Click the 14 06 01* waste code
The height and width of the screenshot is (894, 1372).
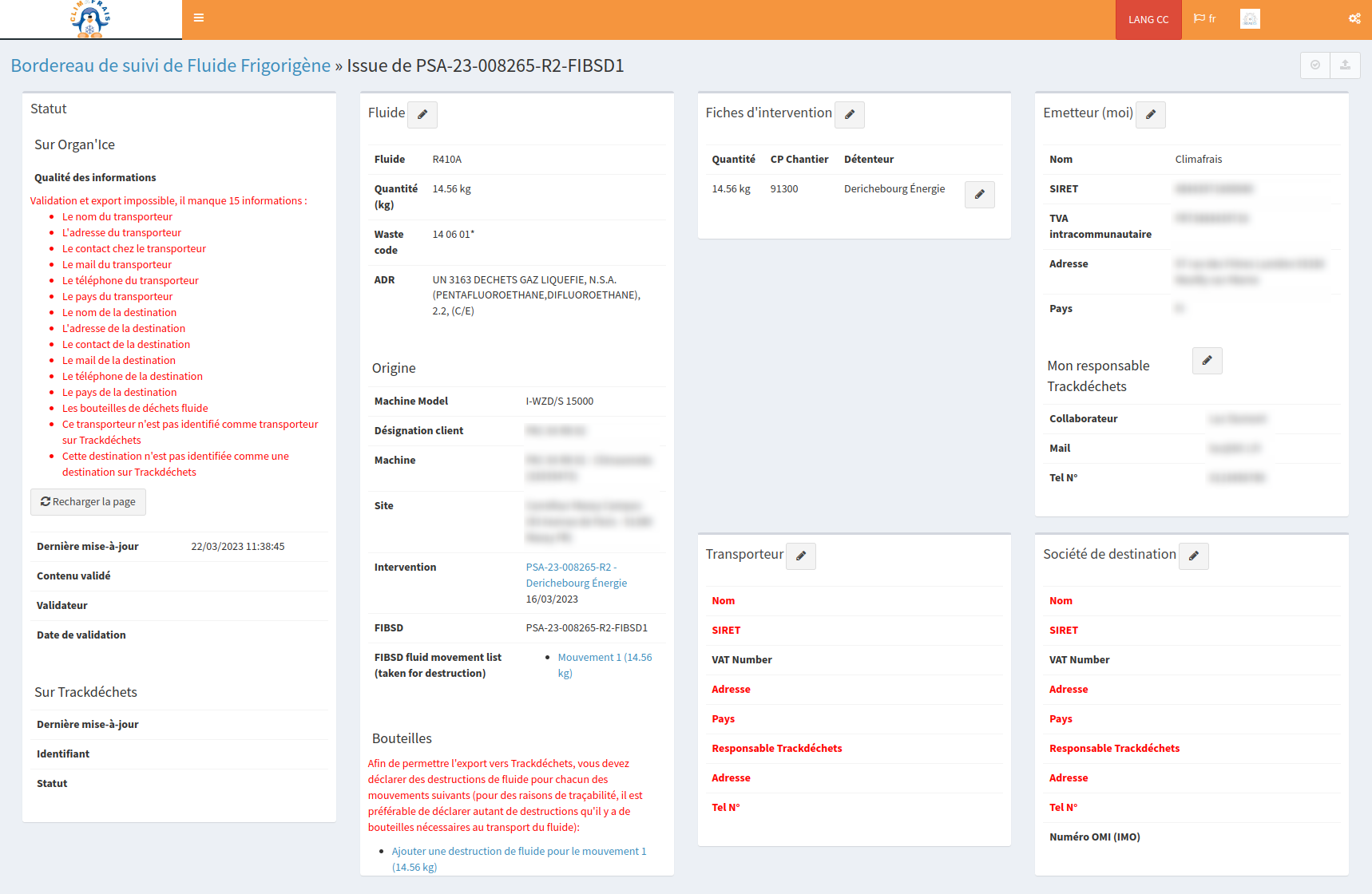pos(454,235)
